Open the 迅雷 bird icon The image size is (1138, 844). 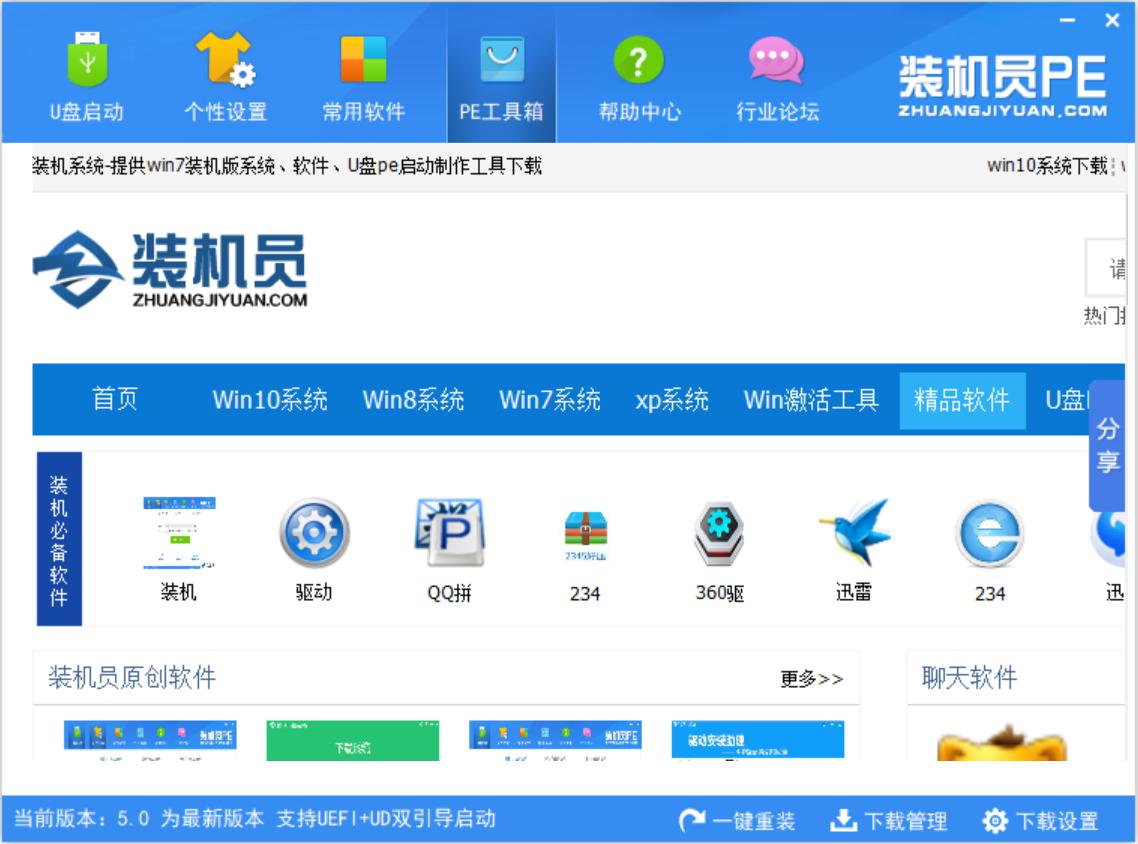854,533
